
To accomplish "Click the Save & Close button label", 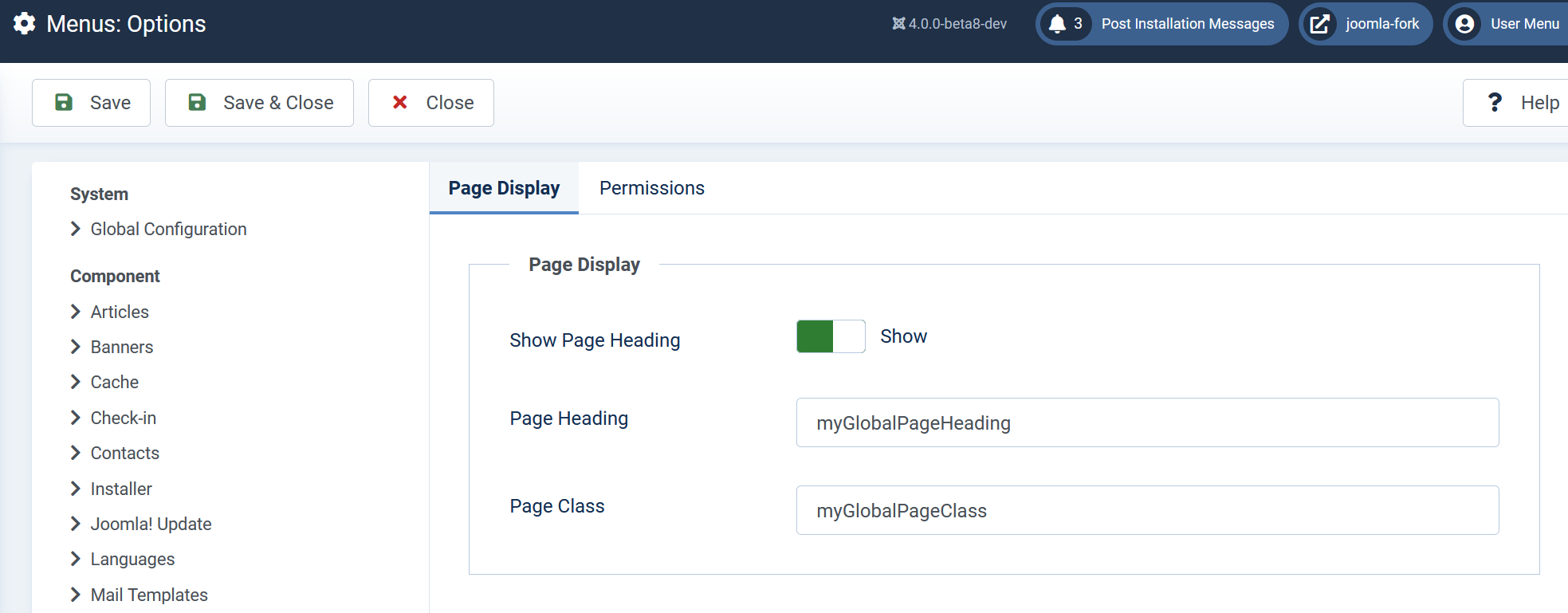I will point(278,103).
